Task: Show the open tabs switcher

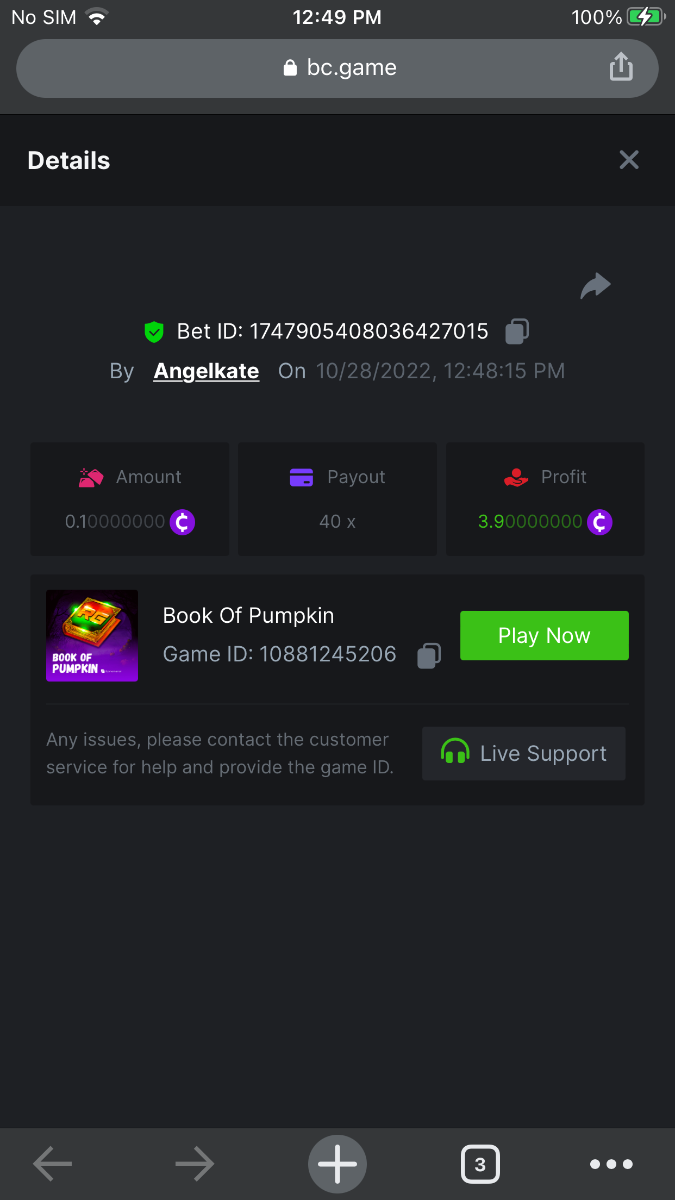Action: tap(480, 1164)
